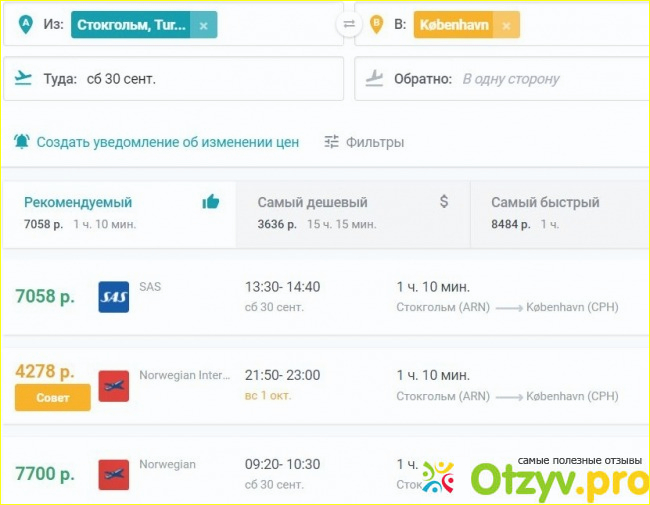Click the return plane icon
This screenshot has height=505, width=650.
click(376, 78)
